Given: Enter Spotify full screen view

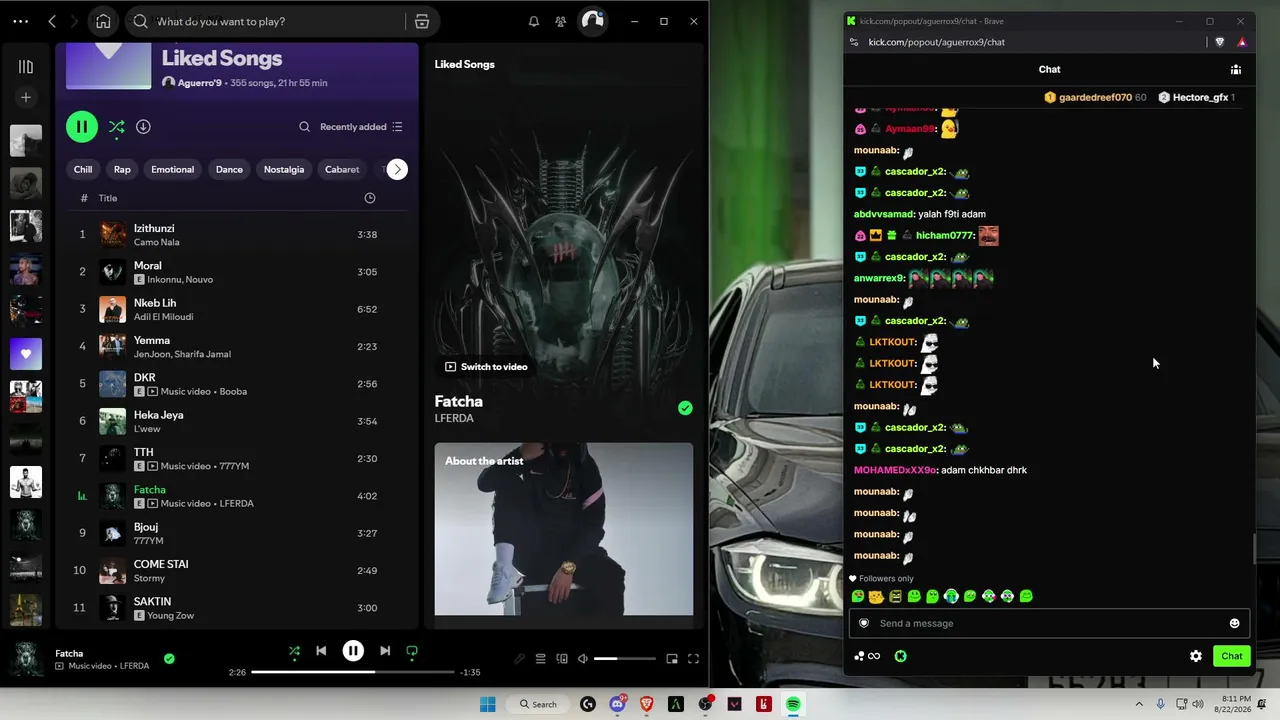Looking at the screenshot, I should (x=693, y=659).
